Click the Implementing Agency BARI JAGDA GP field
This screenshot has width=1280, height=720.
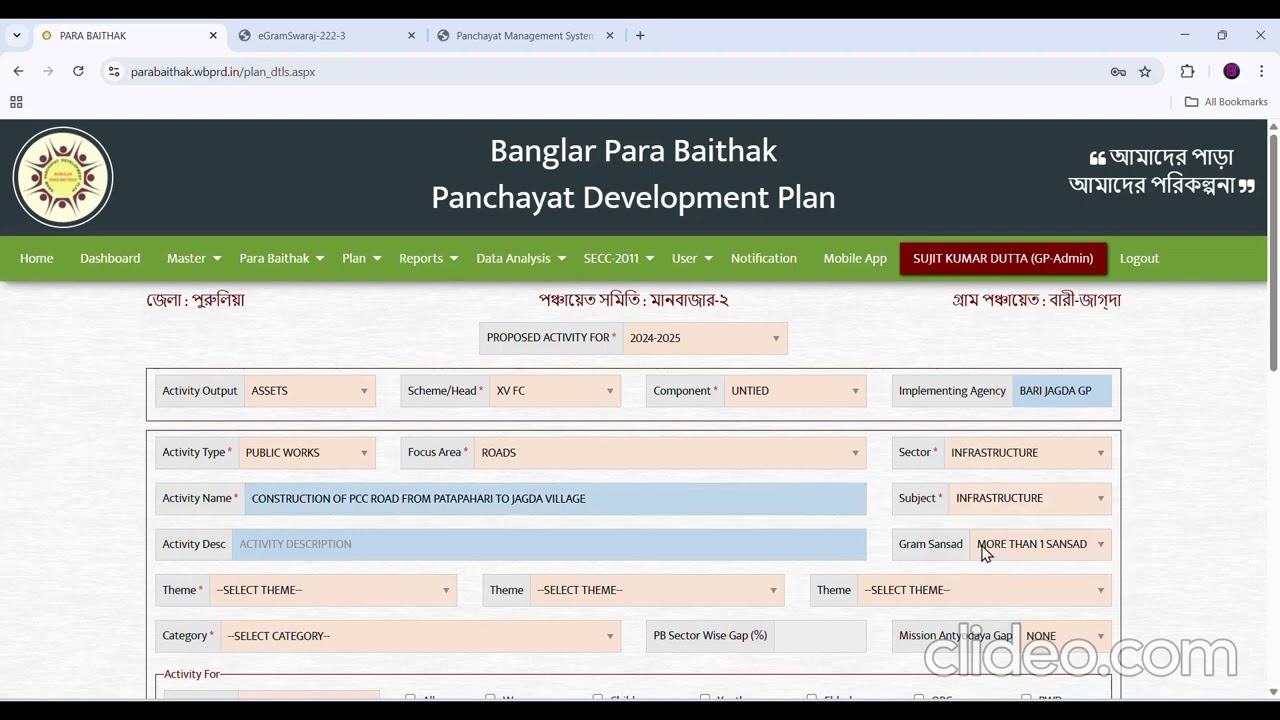point(1062,391)
